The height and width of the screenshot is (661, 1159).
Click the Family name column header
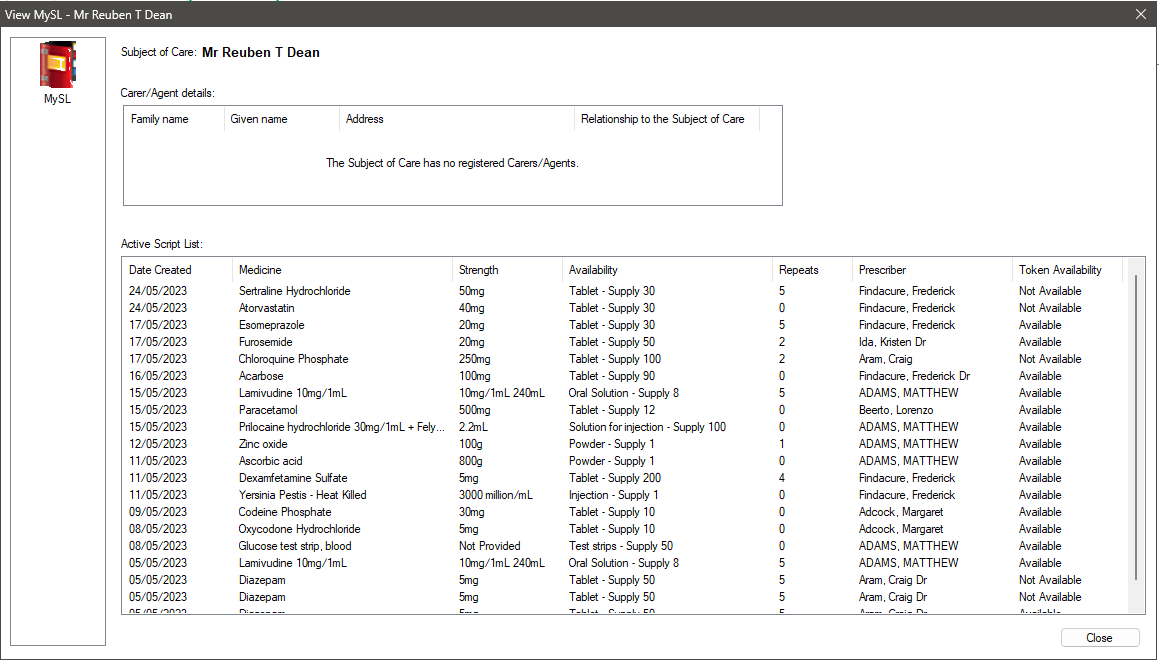pos(174,119)
